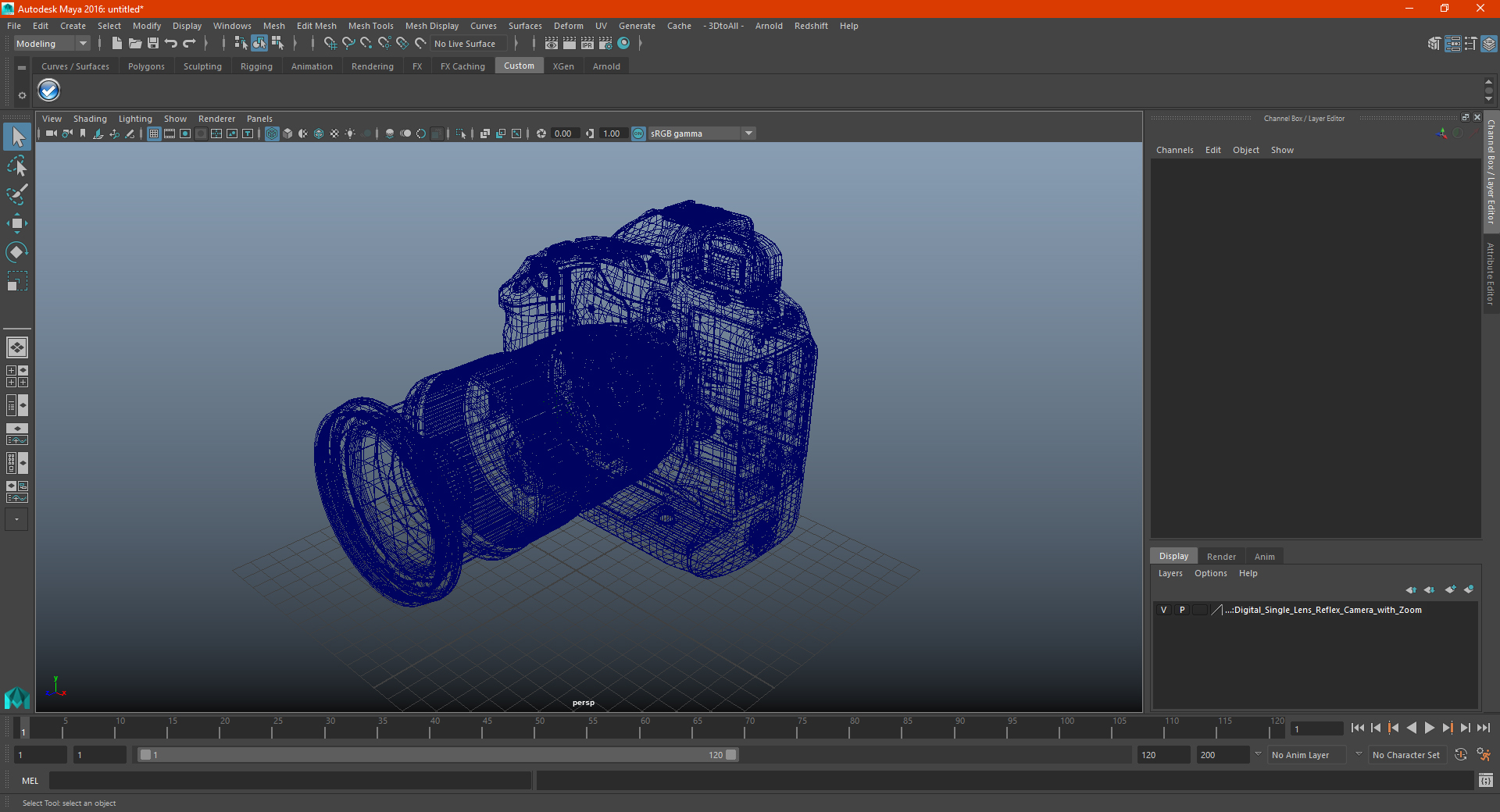The width and height of the screenshot is (1500, 812).
Task: Save the current scene
Action: 153,44
